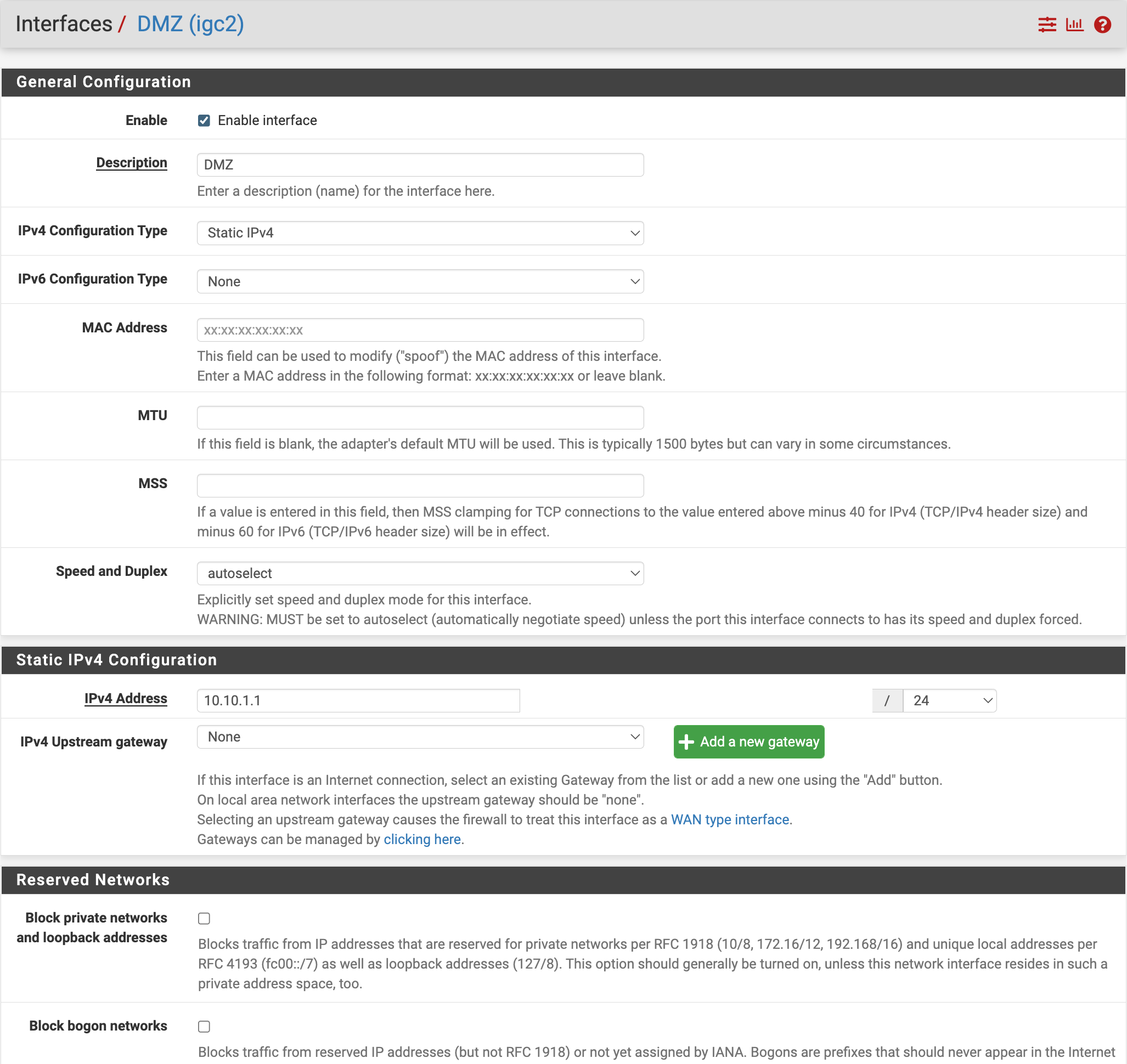The width and height of the screenshot is (1127, 1064).
Task: Click into the Description field containing DMZ
Action: 420,165
